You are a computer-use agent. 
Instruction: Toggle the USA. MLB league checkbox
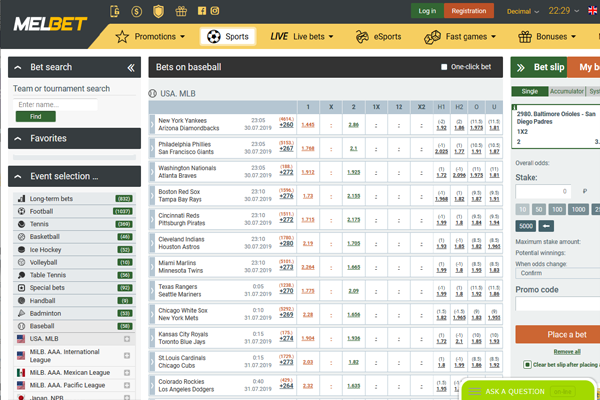point(127,339)
